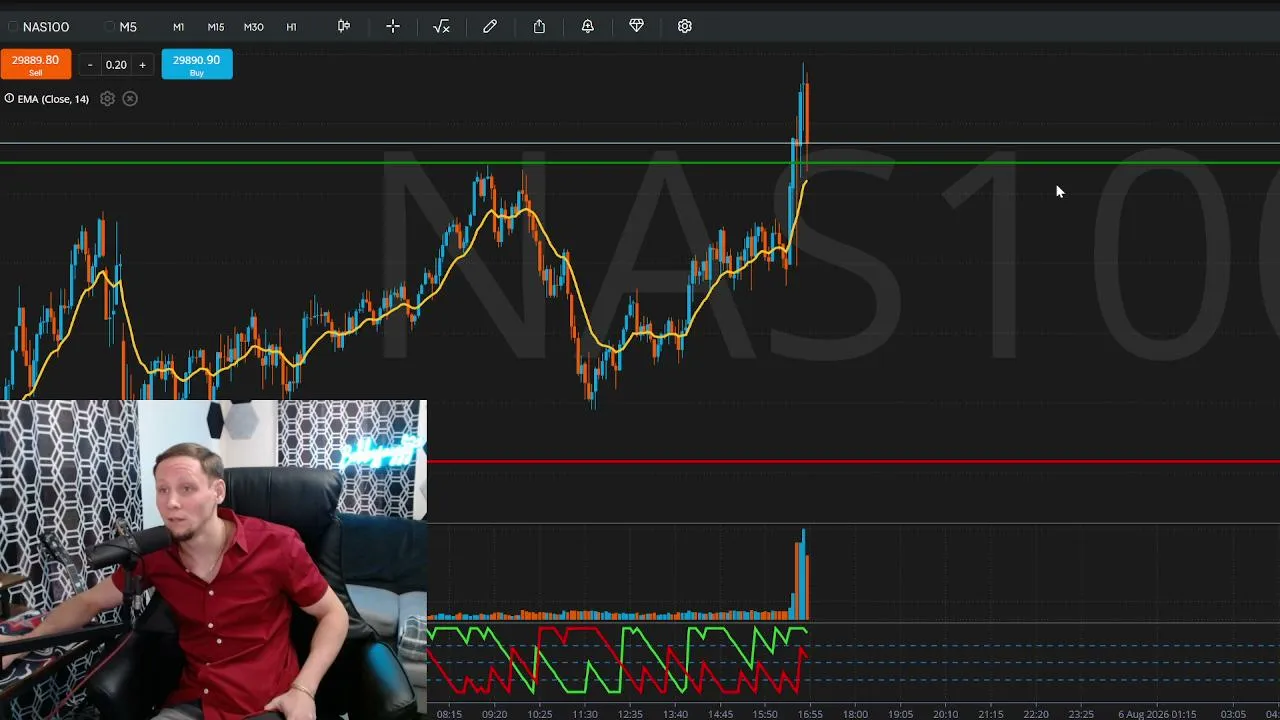The width and height of the screenshot is (1280, 720).
Task: Click the Sell button at 29889.80
Action: [36, 64]
